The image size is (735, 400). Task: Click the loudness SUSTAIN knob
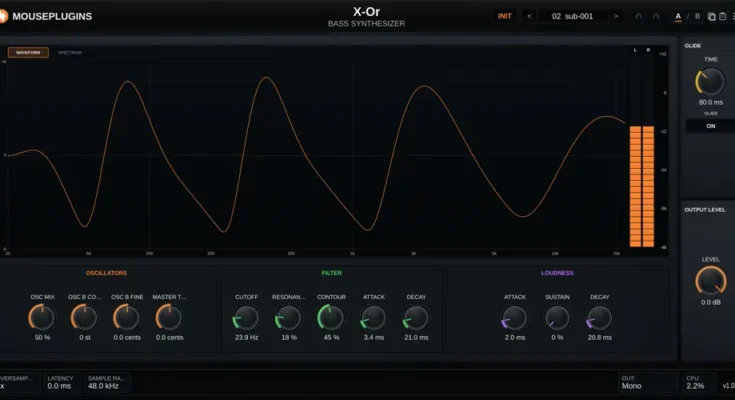pos(557,317)
